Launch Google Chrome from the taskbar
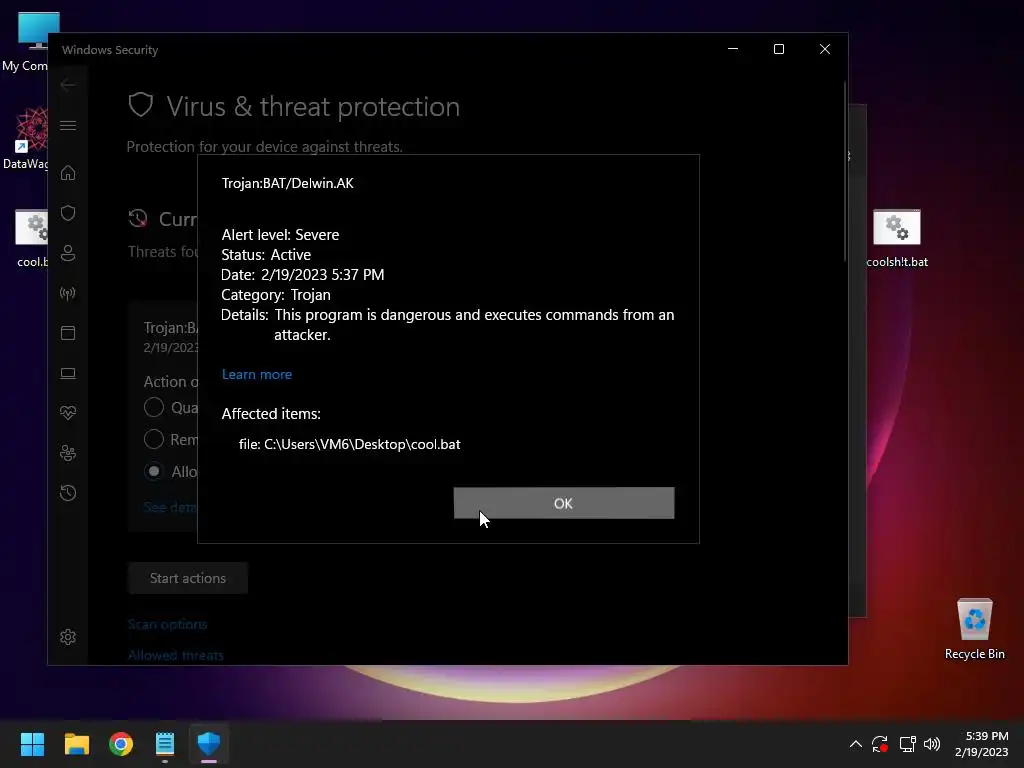The width and height of the screenshot is (1024, 768). coord(121,744)
